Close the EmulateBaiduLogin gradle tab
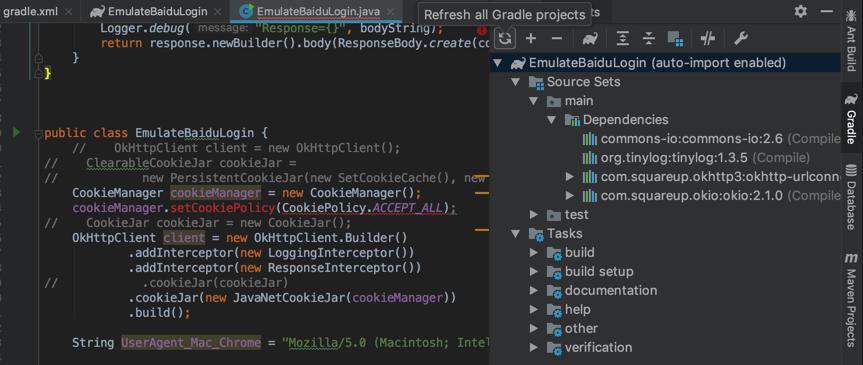This screenshot has height=365, width=863. click(x=217, y=12)
